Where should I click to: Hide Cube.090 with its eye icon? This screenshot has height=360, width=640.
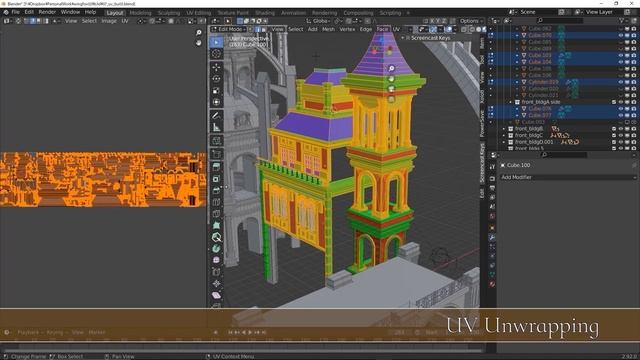coord(621,36)
